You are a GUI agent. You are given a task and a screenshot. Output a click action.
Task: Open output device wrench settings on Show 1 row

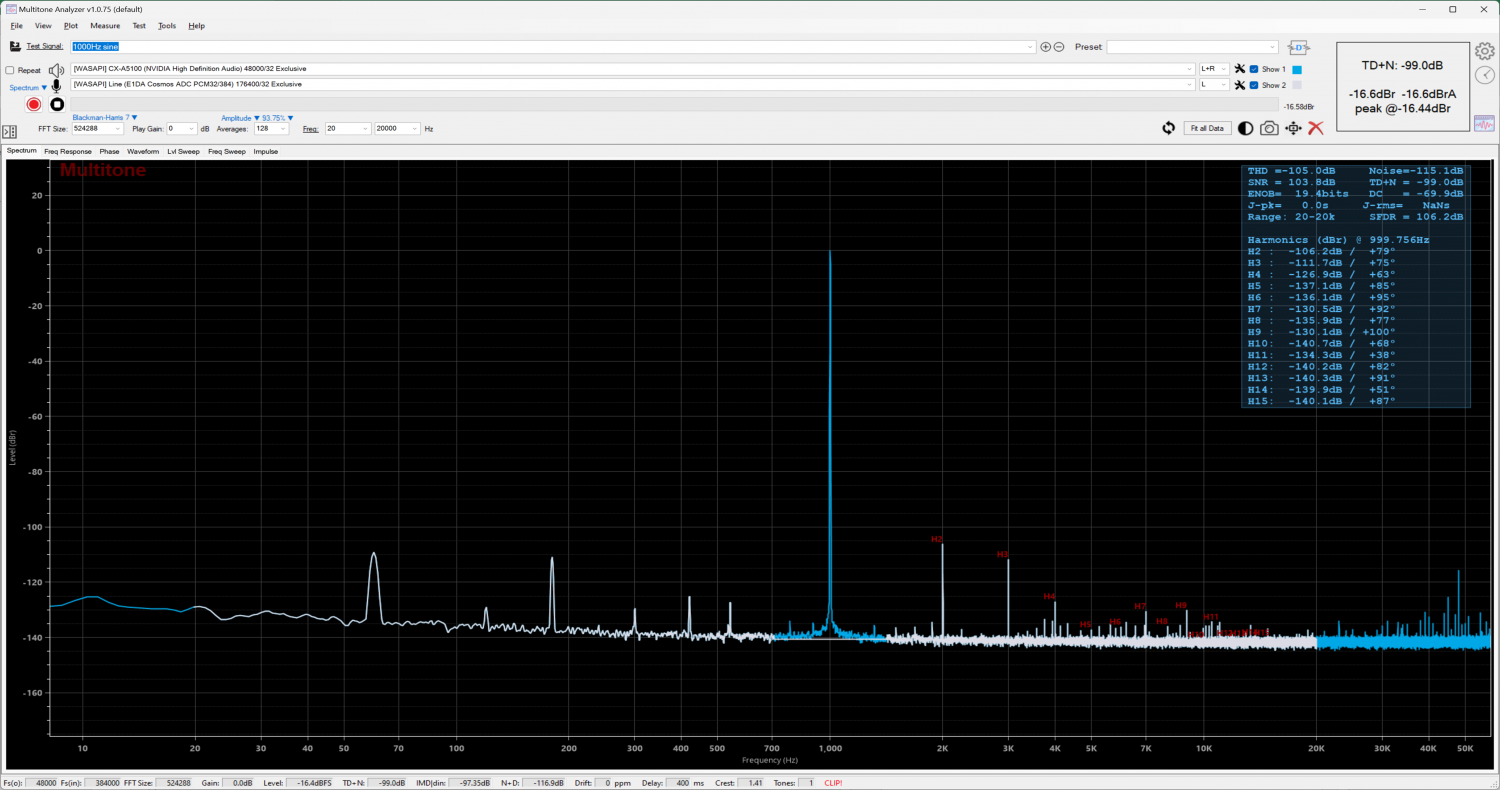[1239, 69]
